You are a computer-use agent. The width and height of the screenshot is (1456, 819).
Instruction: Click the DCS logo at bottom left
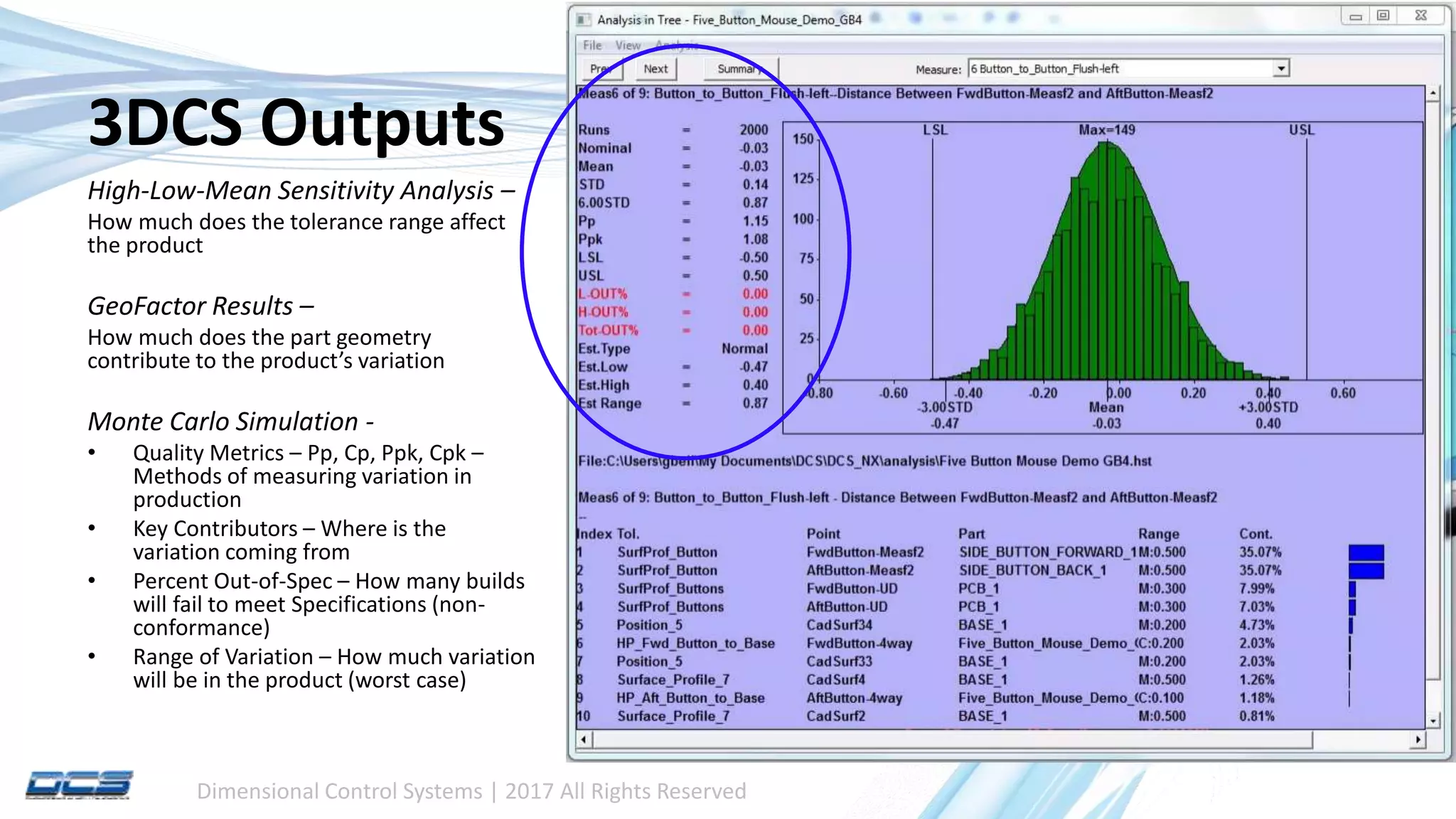pos(79,785)
